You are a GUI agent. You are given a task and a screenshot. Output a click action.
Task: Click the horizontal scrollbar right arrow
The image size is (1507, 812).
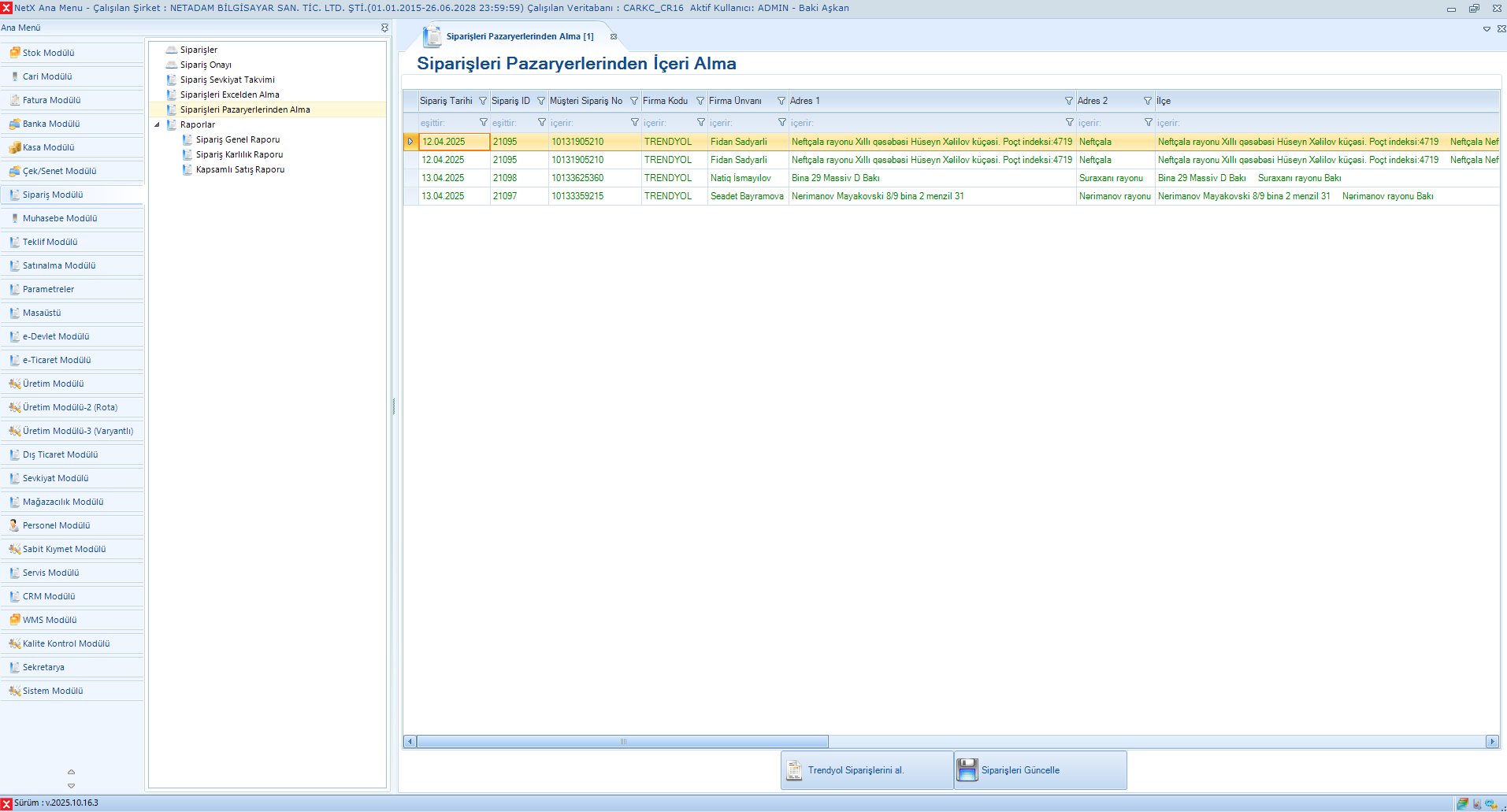pos(1491,741)
